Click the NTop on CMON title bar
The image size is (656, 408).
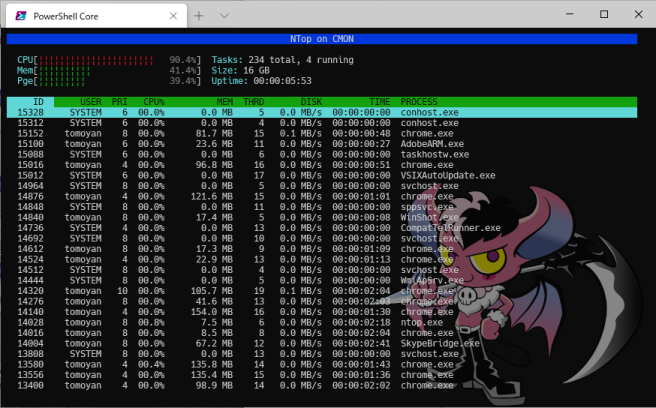(x=322, y=39)
